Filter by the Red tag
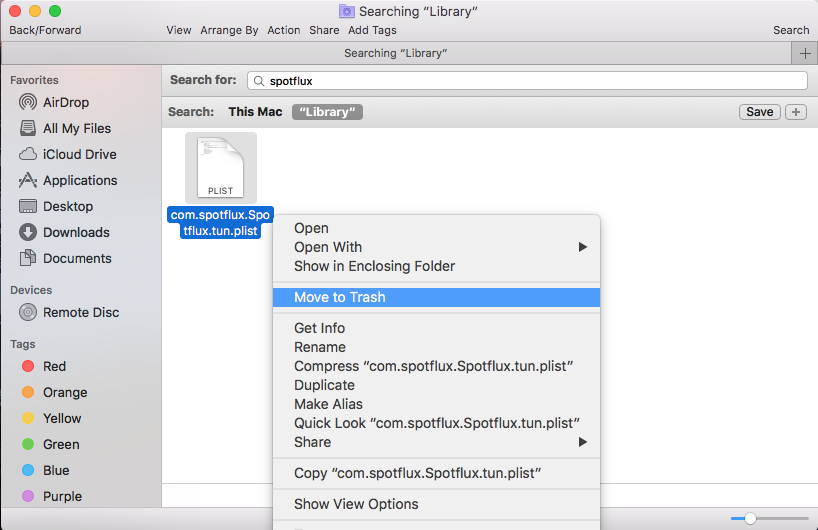Screen dimensions: 818x530 tap(44, 366)
